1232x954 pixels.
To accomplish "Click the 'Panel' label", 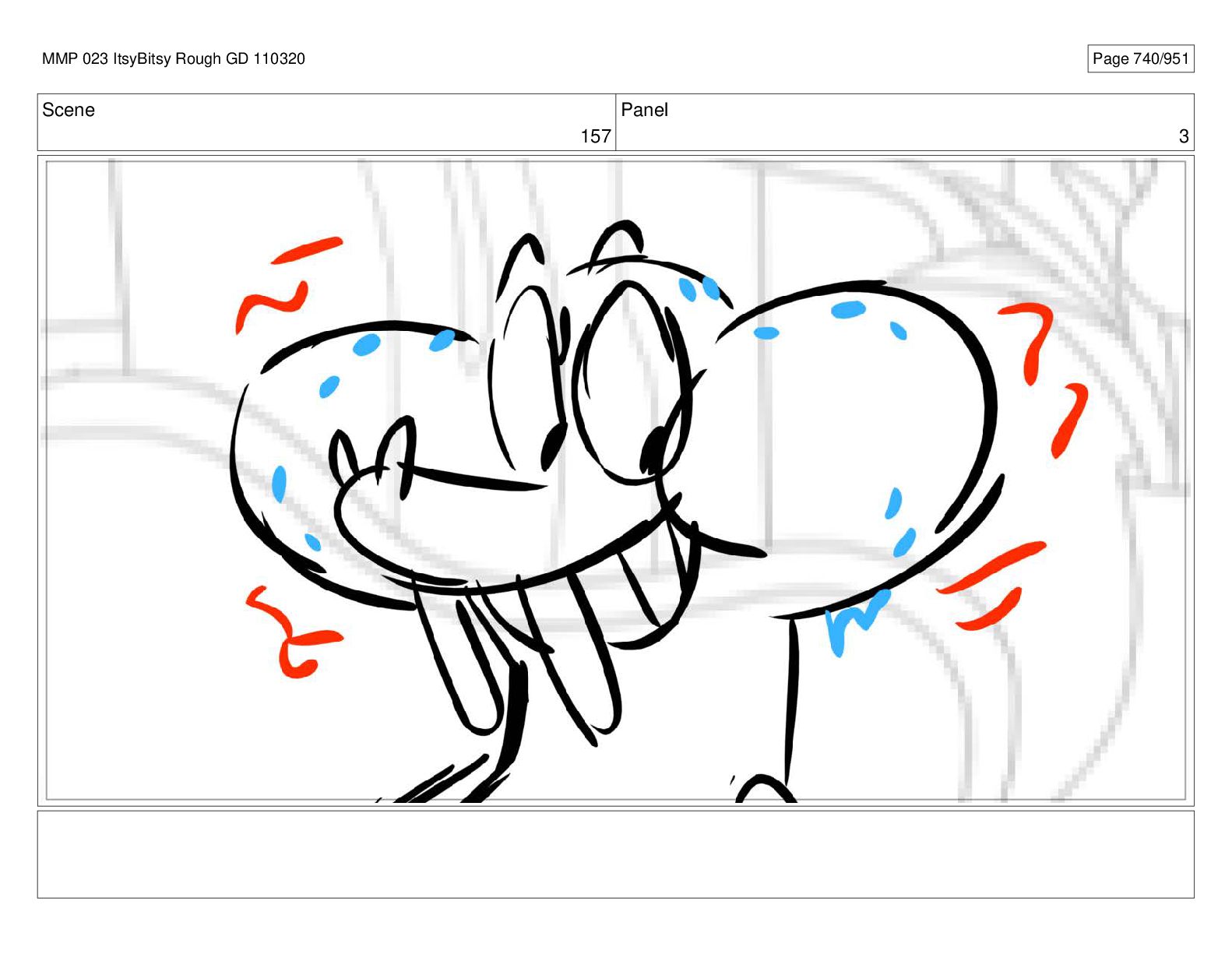I will pyautogui.click(x=644, y=110).
